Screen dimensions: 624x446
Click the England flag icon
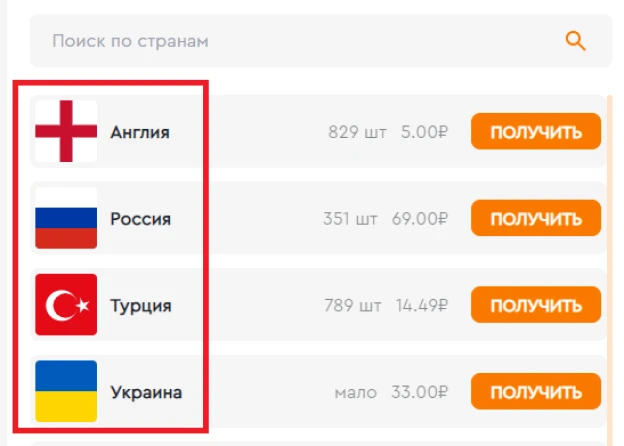(66, 131)
